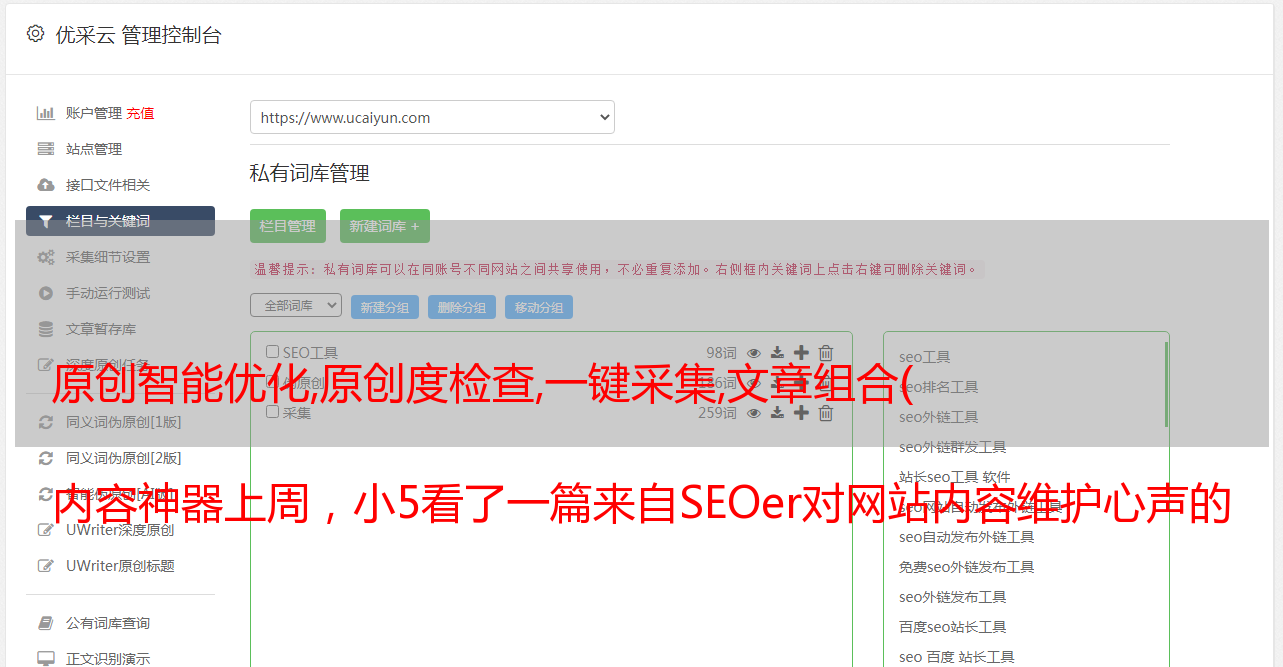1283x667 pixels.
Task: Click the 98词 count of SEO工具
Action: click(x=721, y=352)
